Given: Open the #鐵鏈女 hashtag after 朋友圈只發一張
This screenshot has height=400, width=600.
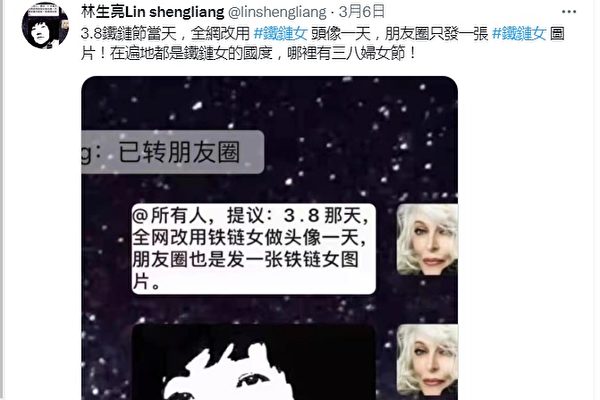Looking at the screenshot, I should (519, 34).
